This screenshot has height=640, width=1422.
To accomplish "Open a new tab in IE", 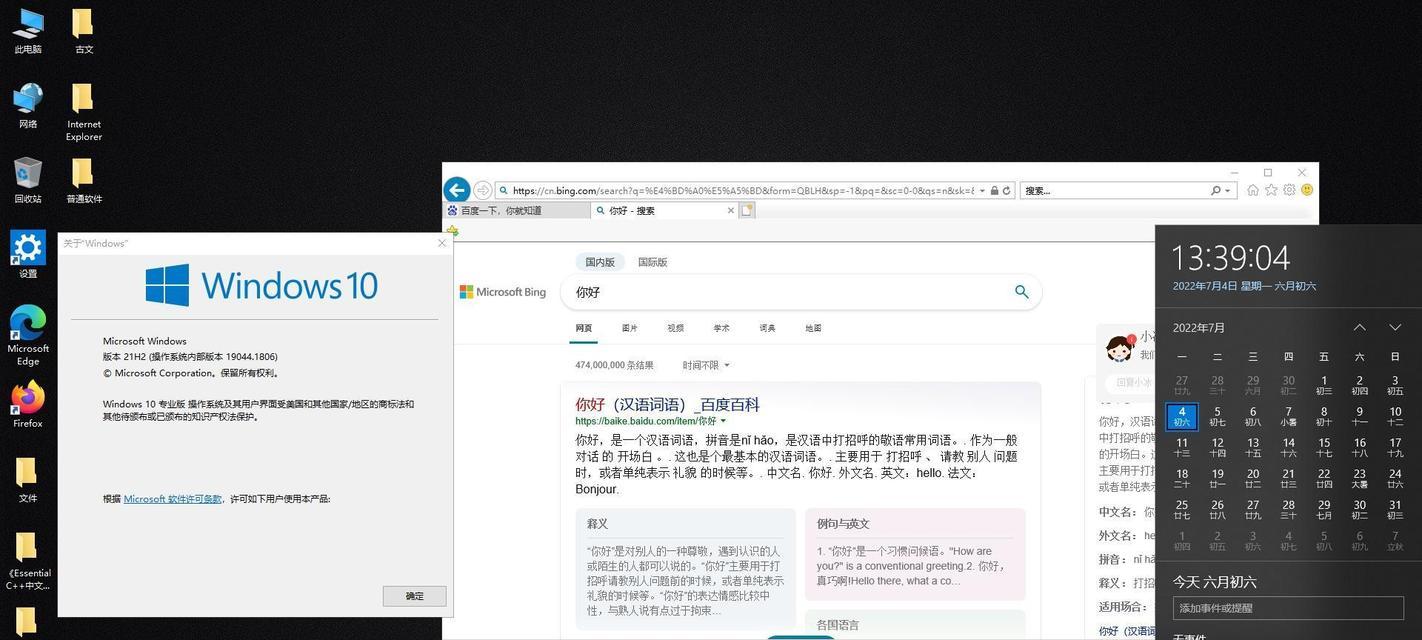I will 746,210.
